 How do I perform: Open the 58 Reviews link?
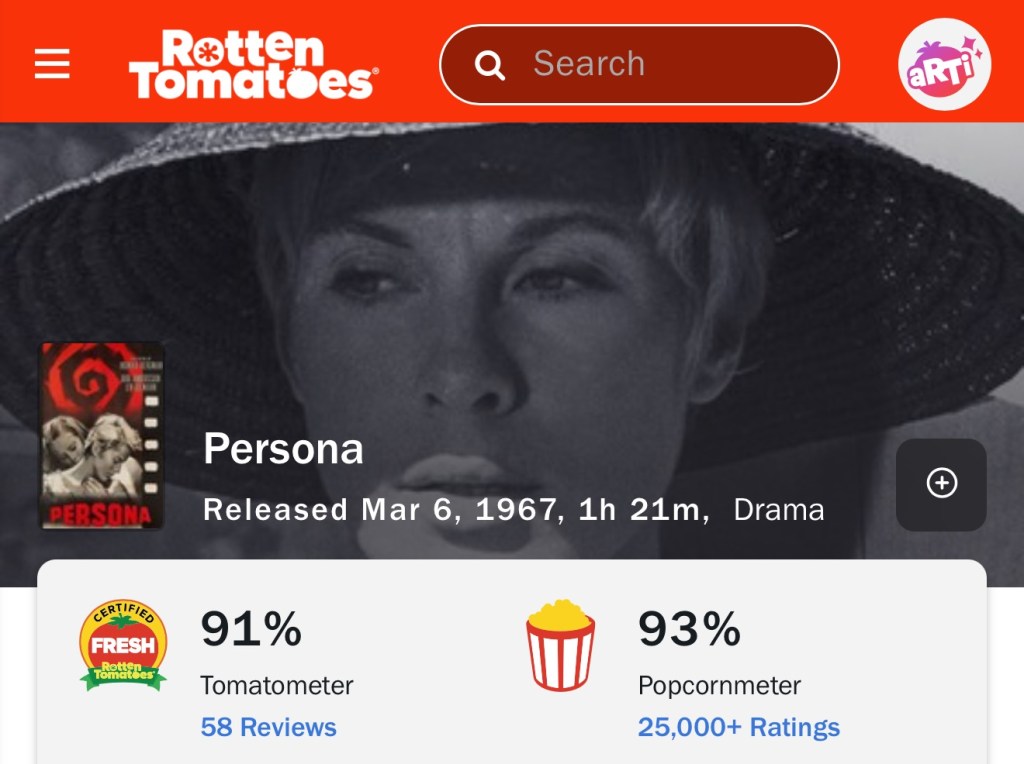click(268, 727)
